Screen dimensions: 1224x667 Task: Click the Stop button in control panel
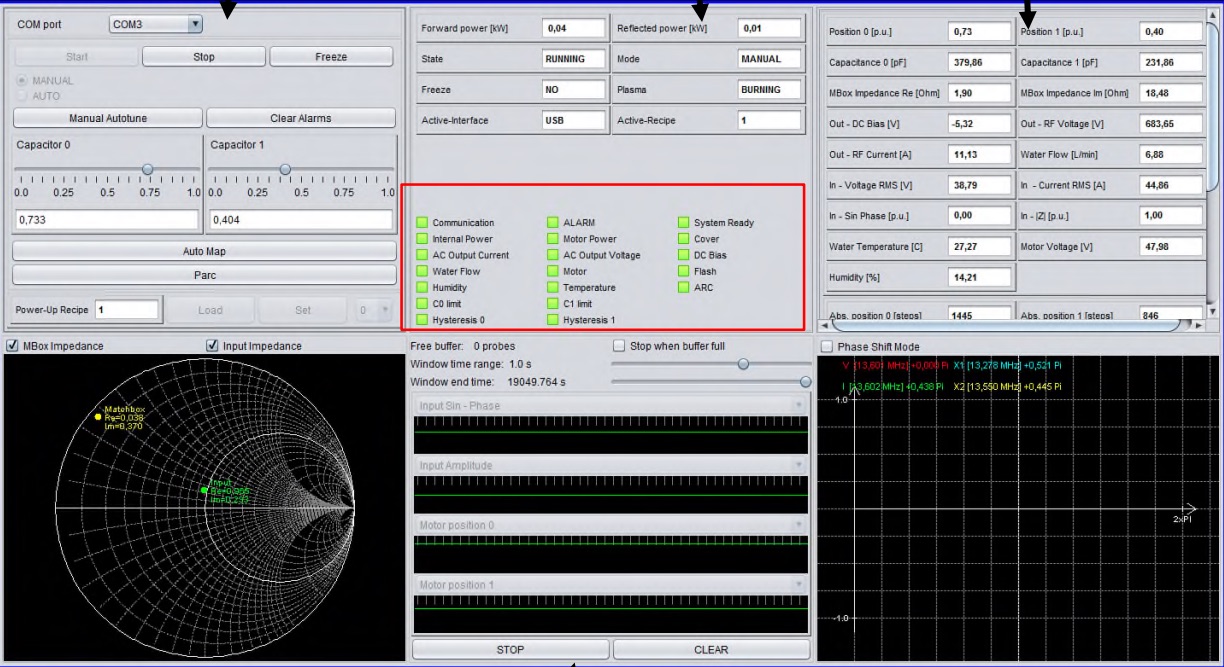coord(204,57)
